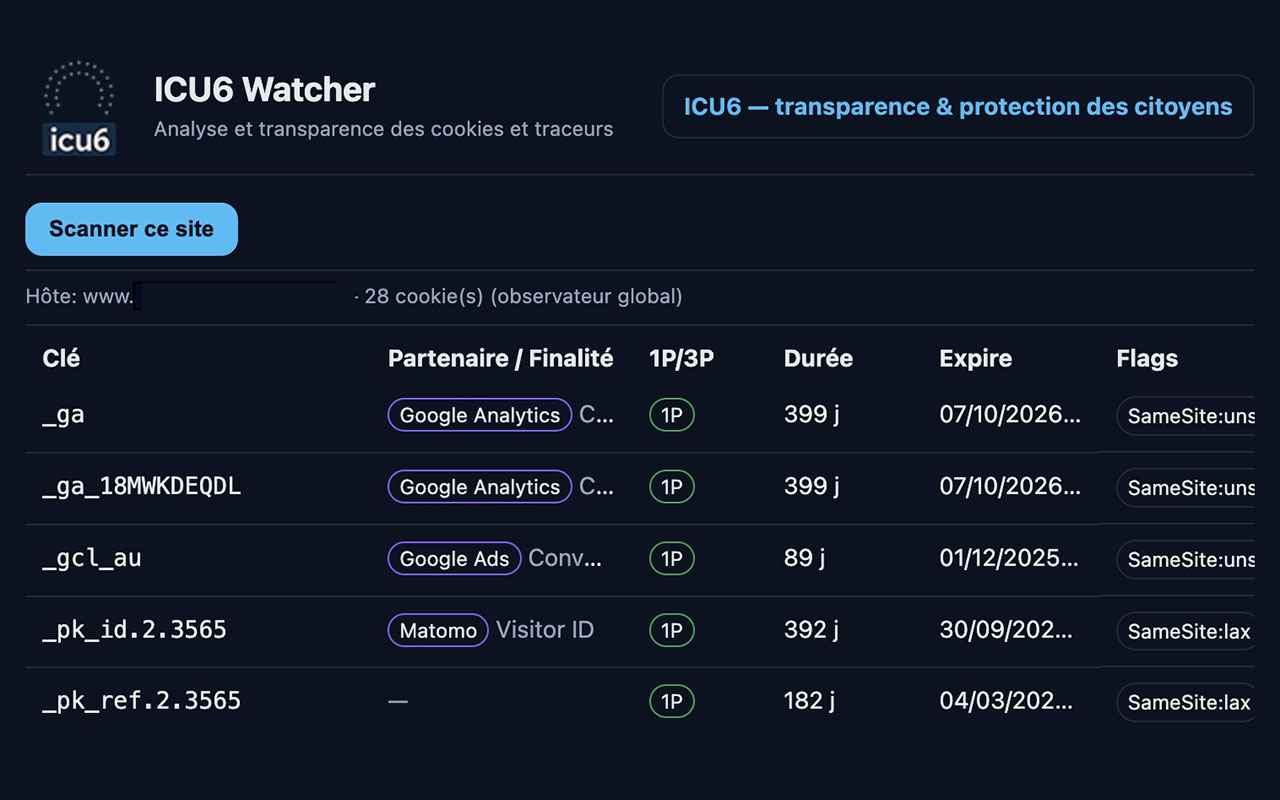
Task: Click the green 1P pill for _ga
Action: click(x=671, y=415)
